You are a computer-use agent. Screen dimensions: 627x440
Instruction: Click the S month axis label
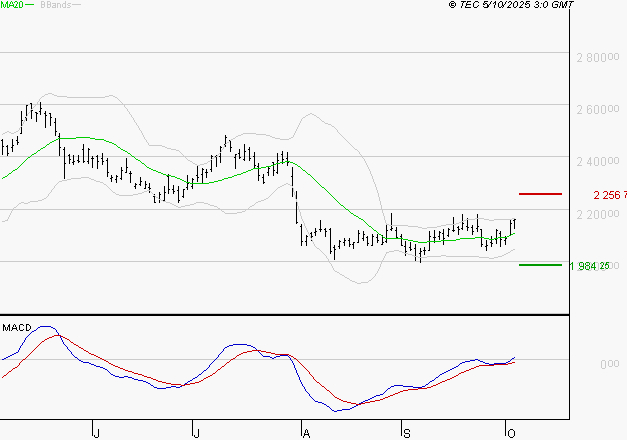tap(407, 433)
